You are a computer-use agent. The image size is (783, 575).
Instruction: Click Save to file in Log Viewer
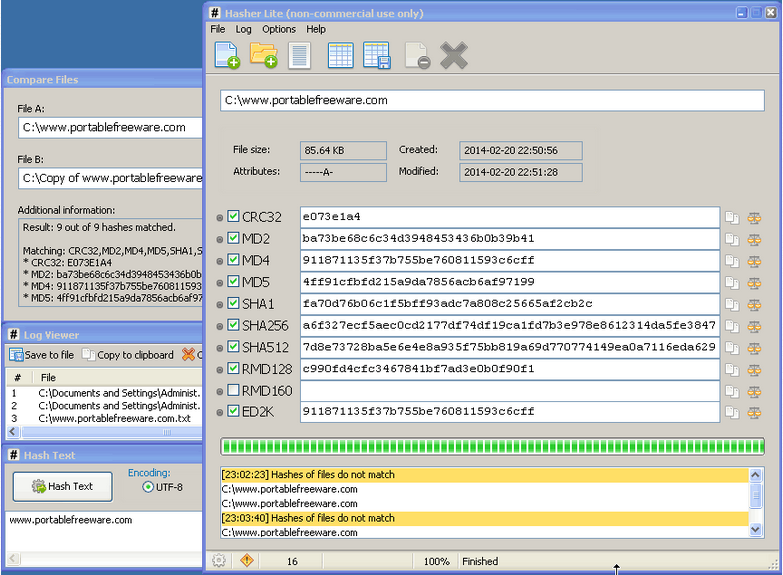pos(42,355)
